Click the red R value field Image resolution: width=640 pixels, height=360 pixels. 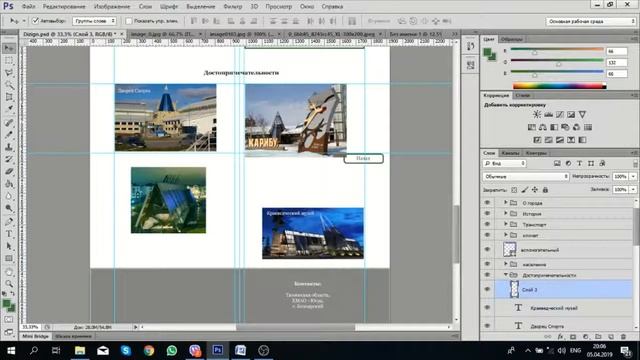tap(616, 51)
